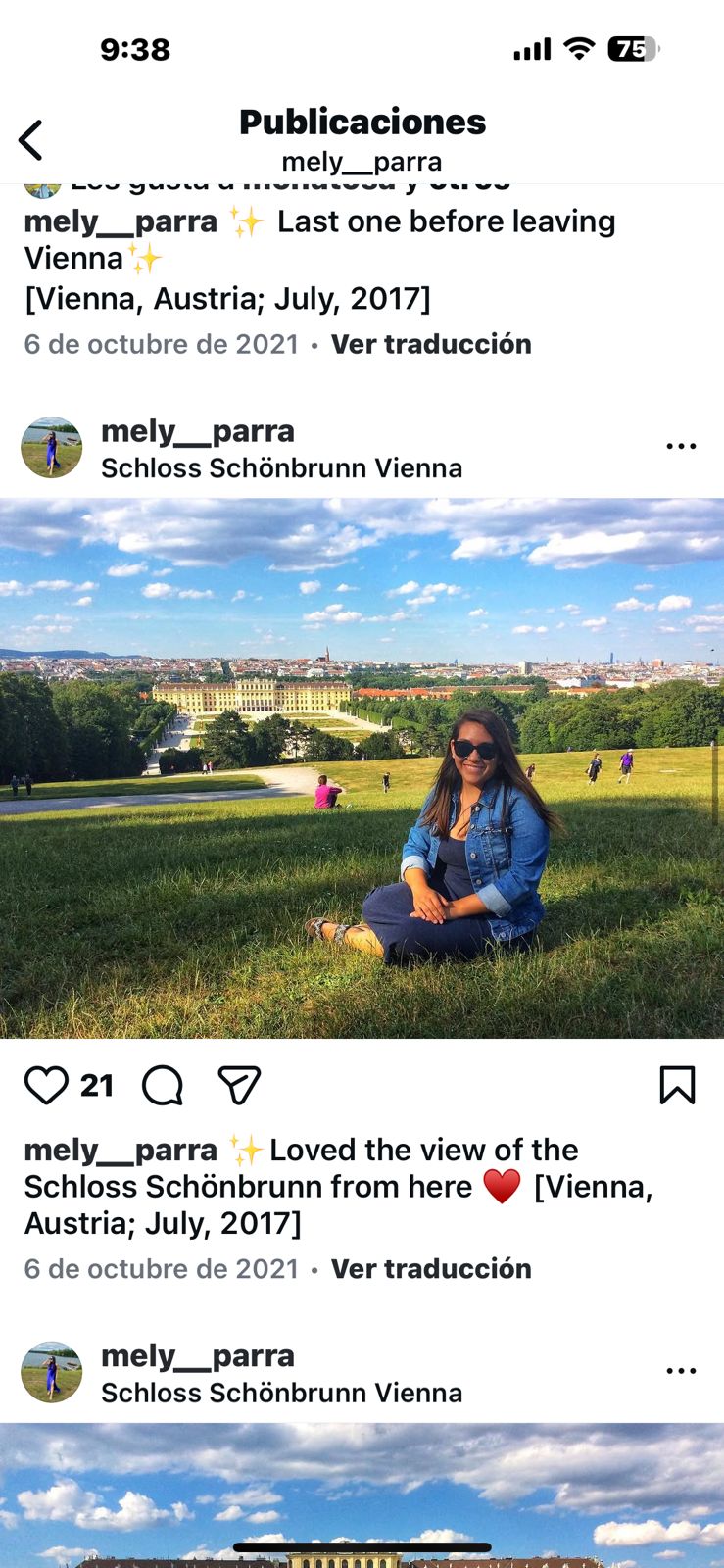The image size is (724, 1568).
Task: Tap mely__parra's avatar on the middle post
Action: click(52, 448)
